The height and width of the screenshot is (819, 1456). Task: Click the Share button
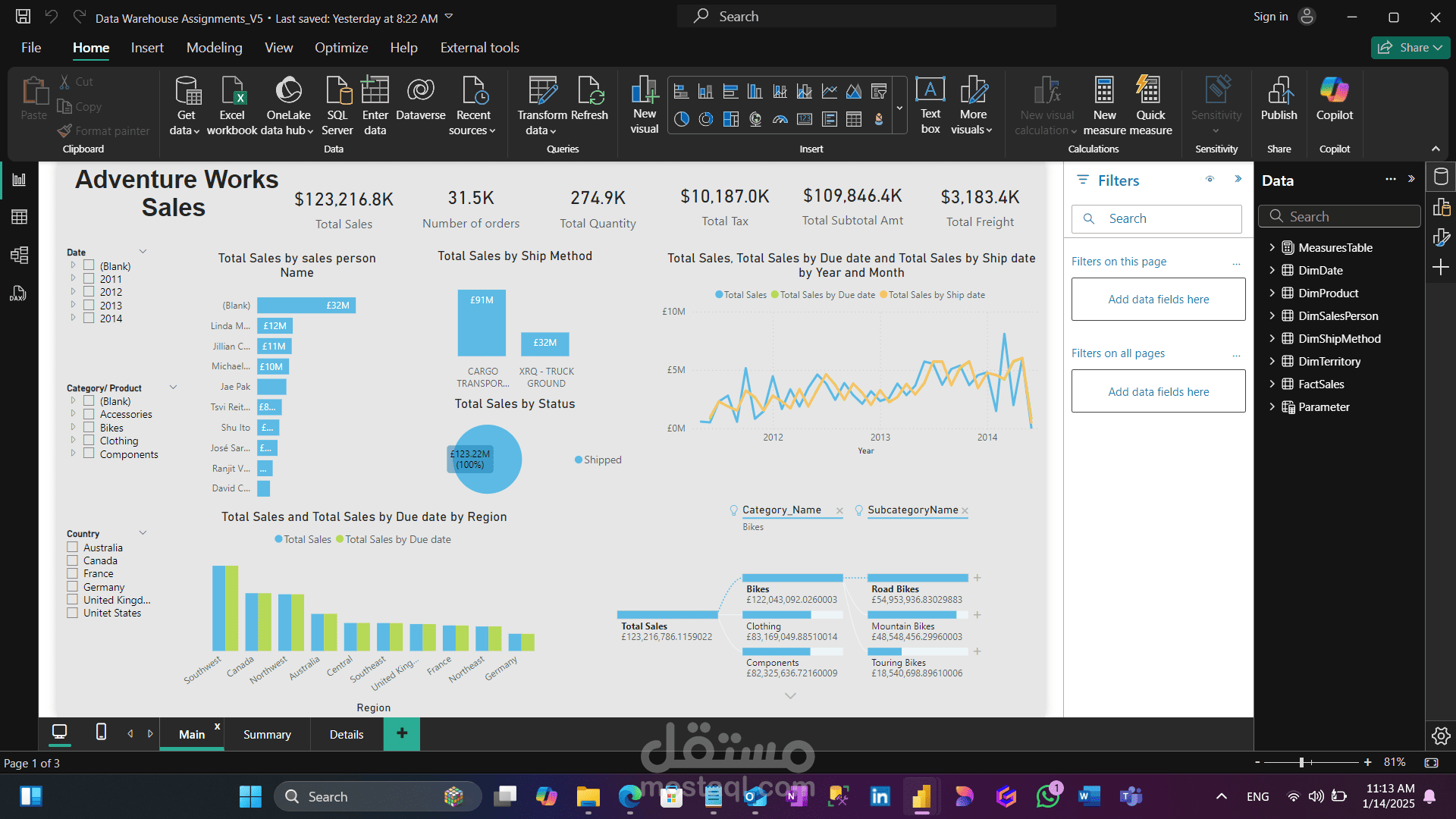(1410, 48)
